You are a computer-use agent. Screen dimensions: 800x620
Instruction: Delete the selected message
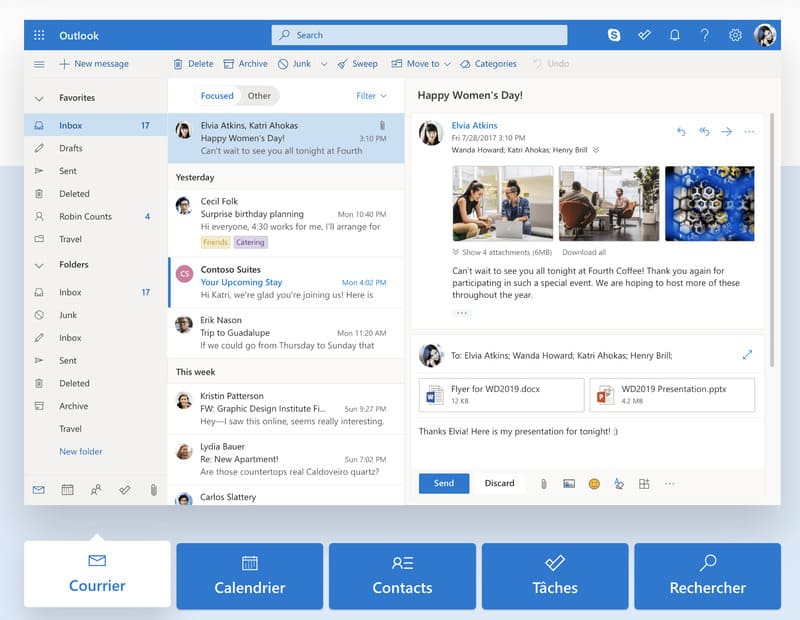click(x=193, y=64)
